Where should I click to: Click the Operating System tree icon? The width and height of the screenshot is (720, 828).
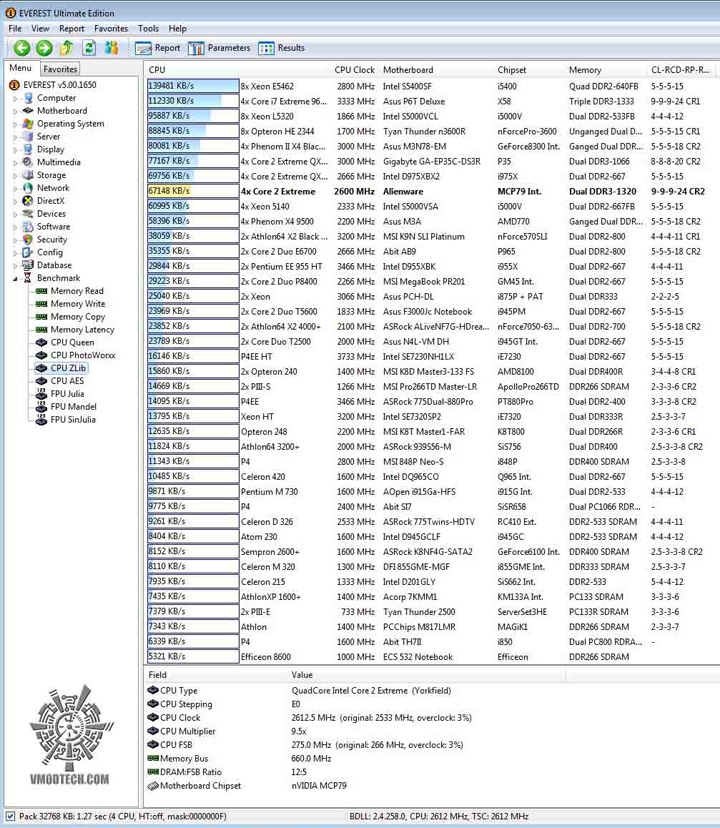tap(28, 124)
